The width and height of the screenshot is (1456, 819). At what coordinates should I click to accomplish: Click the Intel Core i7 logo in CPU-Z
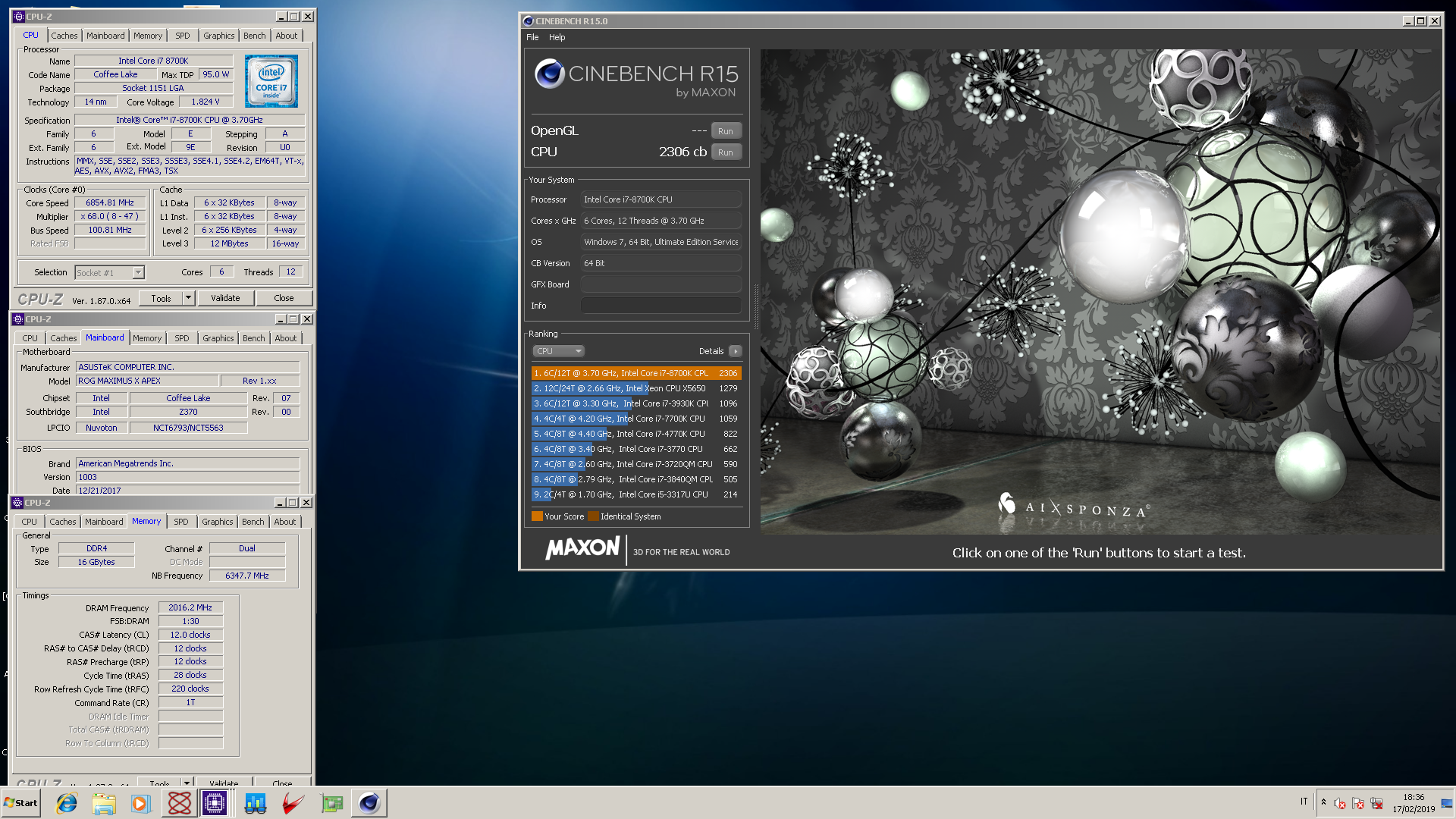pyautogui.click(x=271, y=80)
